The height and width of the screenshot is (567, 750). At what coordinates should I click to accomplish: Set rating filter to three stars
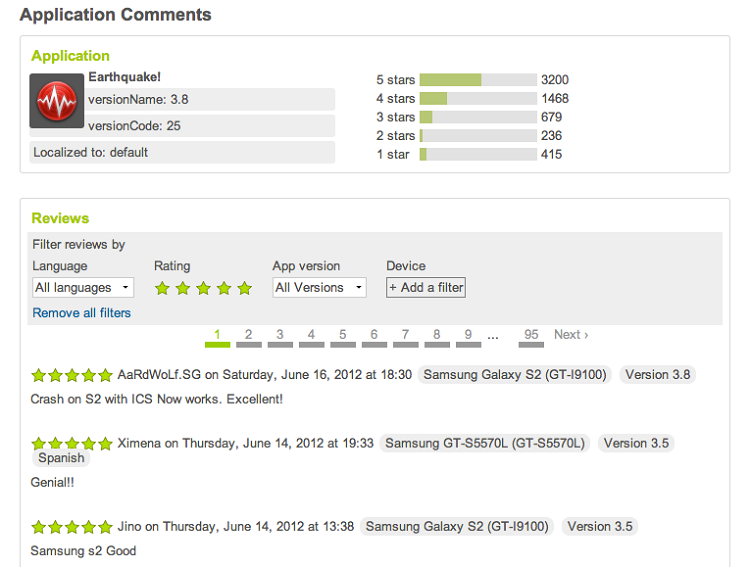pos(203,288)
